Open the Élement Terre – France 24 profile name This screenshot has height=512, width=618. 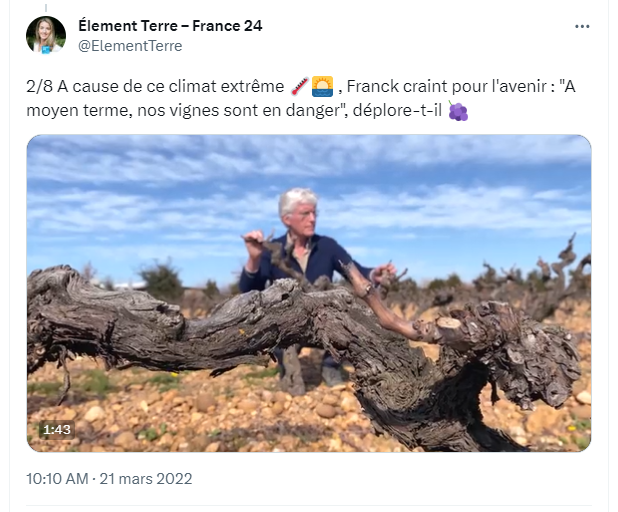tap(170, 26)
